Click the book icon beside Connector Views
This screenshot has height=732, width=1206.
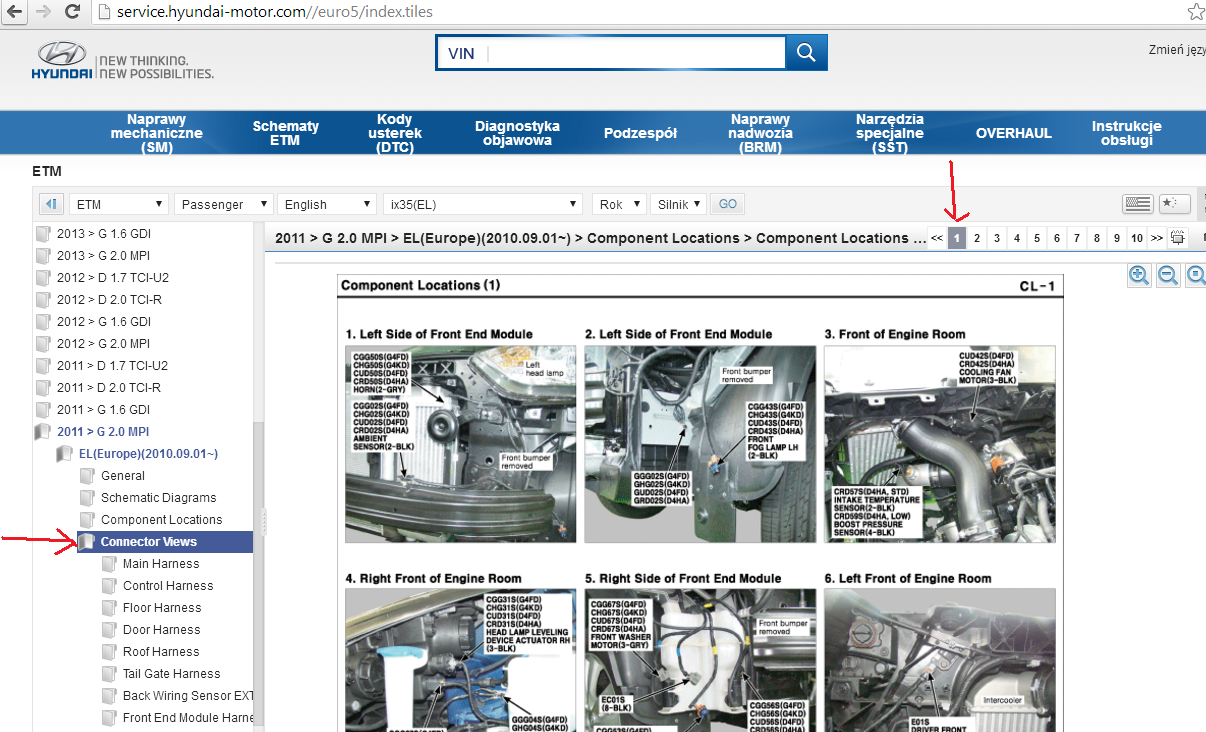(x=87, y=541)
